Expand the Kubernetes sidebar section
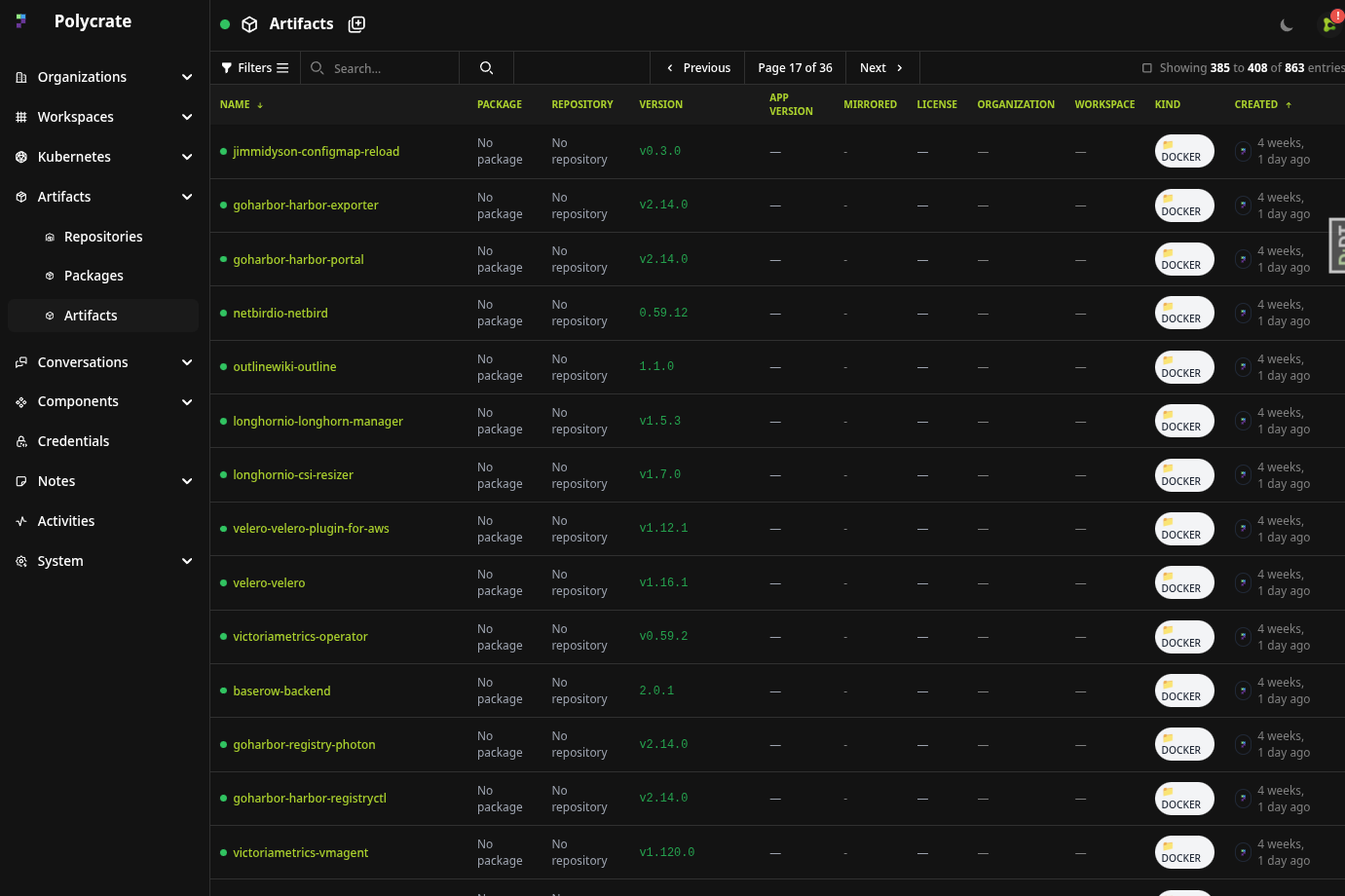The image size is (1345, 896). (187, 157)
